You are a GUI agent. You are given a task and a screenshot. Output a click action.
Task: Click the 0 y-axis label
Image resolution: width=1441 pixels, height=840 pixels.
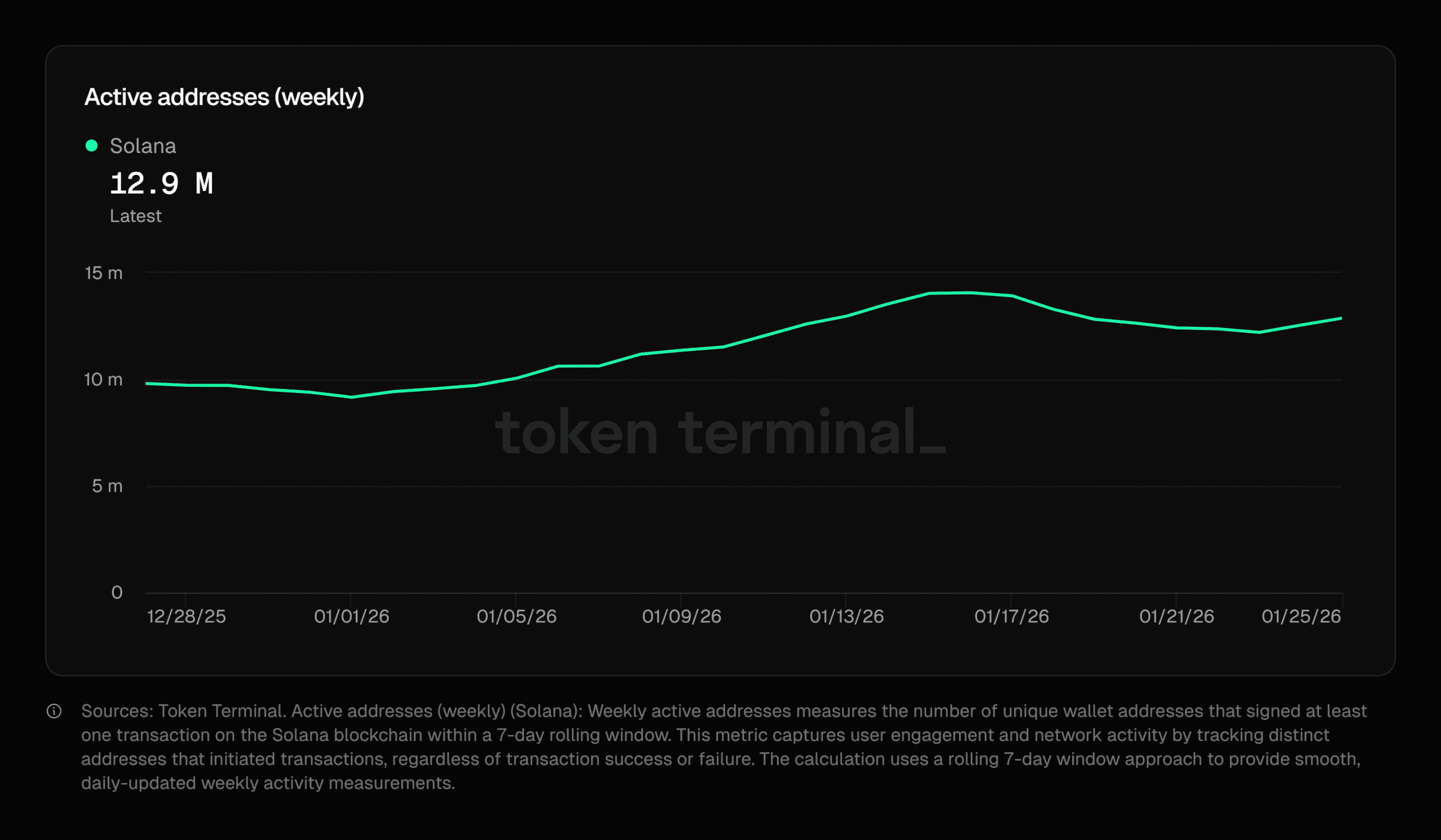pos(117,592)
